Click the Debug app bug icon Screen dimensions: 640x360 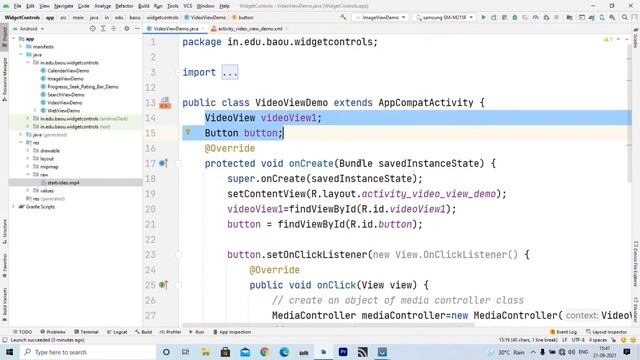pos(515,18)
